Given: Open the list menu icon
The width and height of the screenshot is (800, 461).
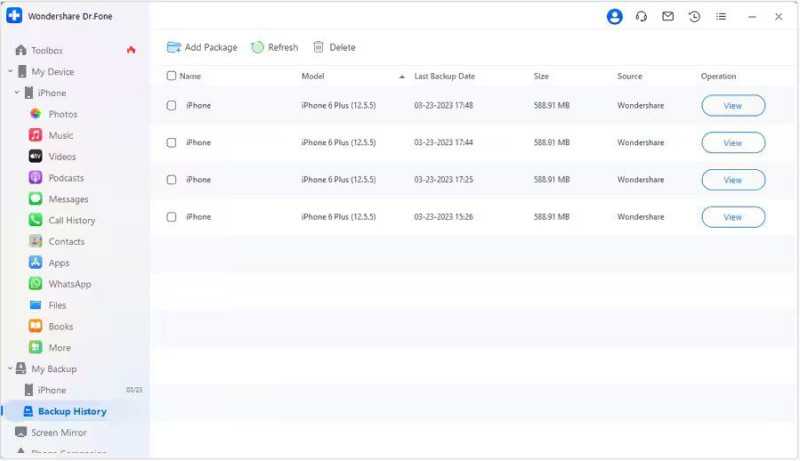Looking at the screenshot, I should point(721,17).
